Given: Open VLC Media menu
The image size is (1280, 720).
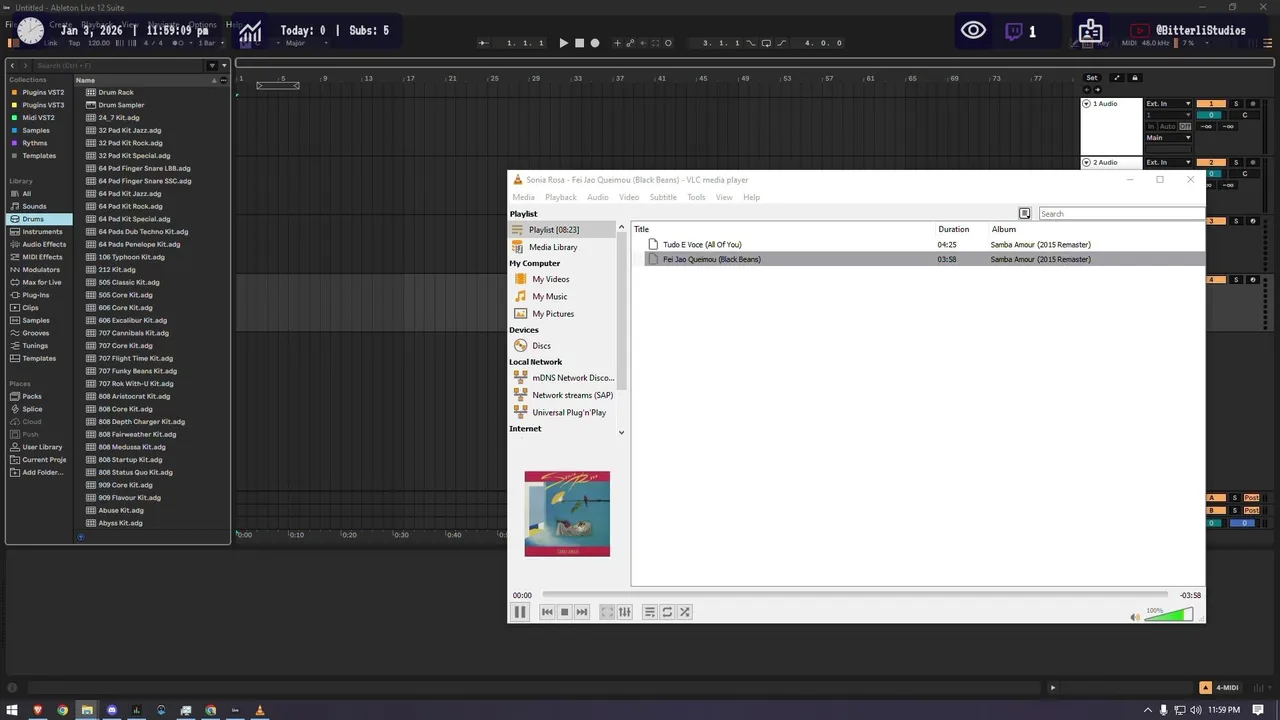Looking at the screenshot, I should pyautogui.click(x=524, y=197).
